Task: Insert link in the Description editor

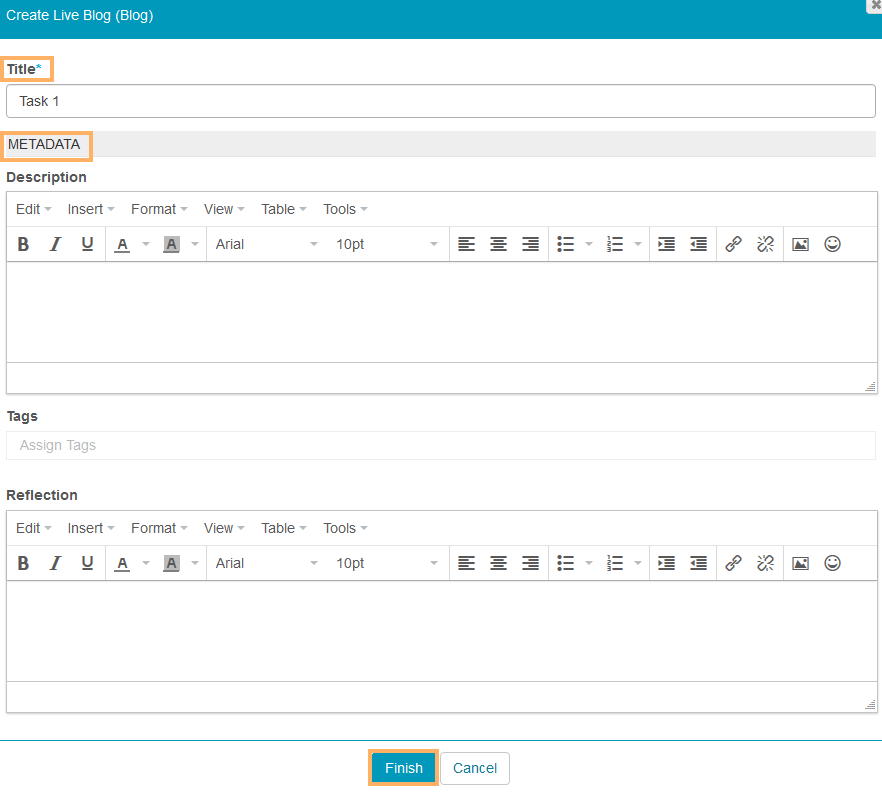Action: pyautogui.click(x=733, y=244)
